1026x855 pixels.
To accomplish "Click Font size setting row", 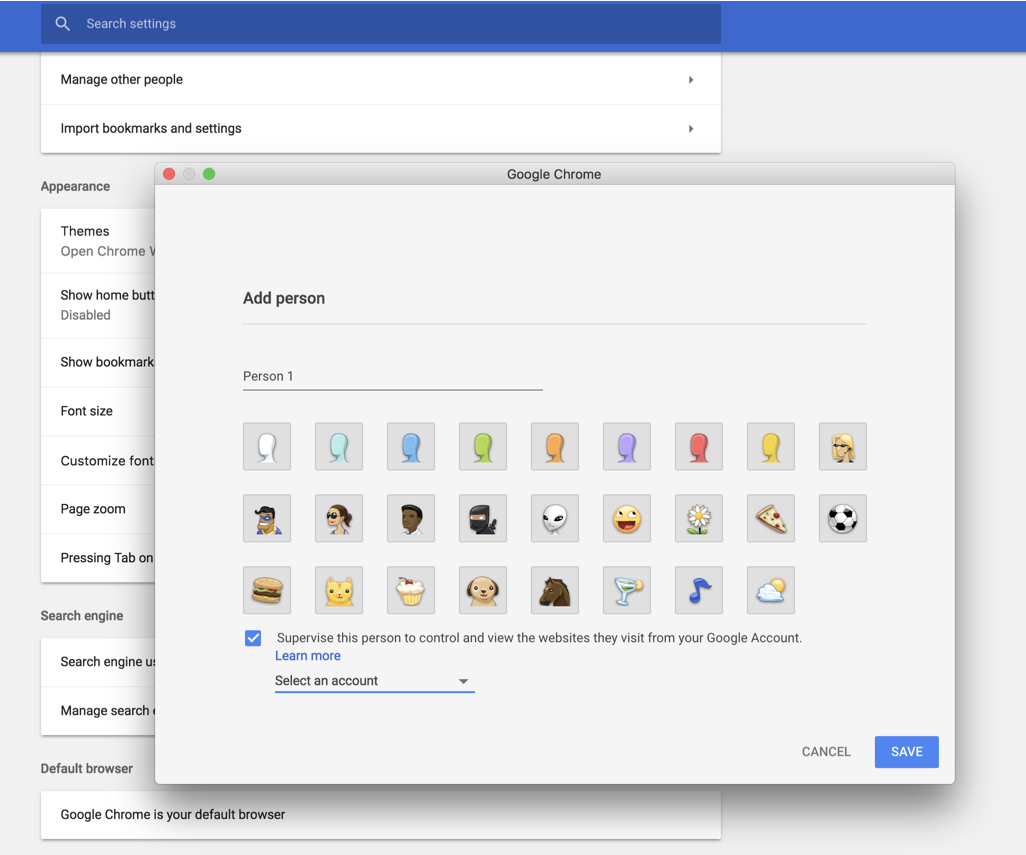I will (x=98, y=411).
